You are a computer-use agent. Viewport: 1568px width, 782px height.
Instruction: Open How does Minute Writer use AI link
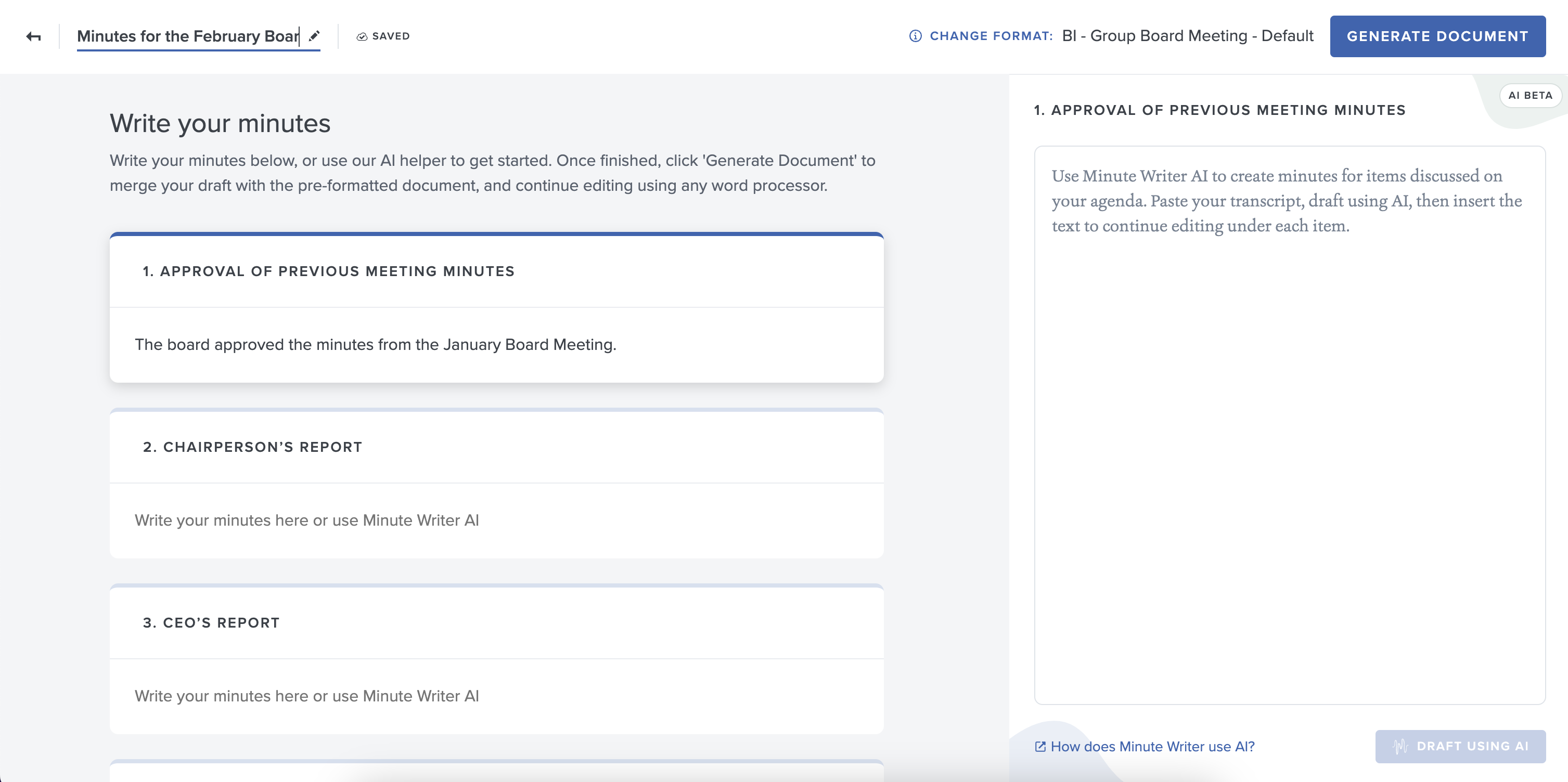[x=1152, y=746]
